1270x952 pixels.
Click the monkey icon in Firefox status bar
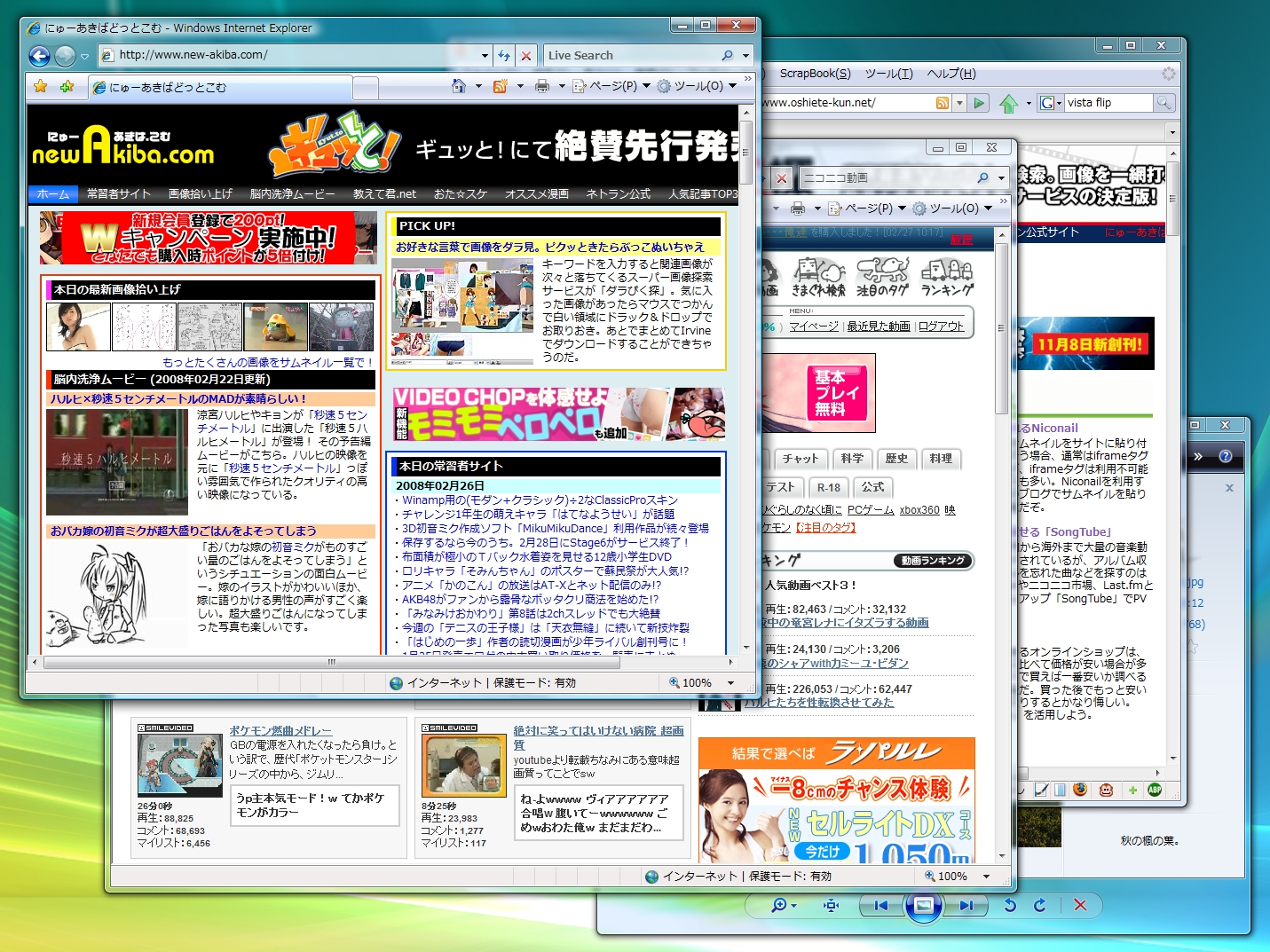tap(1106, 790)
